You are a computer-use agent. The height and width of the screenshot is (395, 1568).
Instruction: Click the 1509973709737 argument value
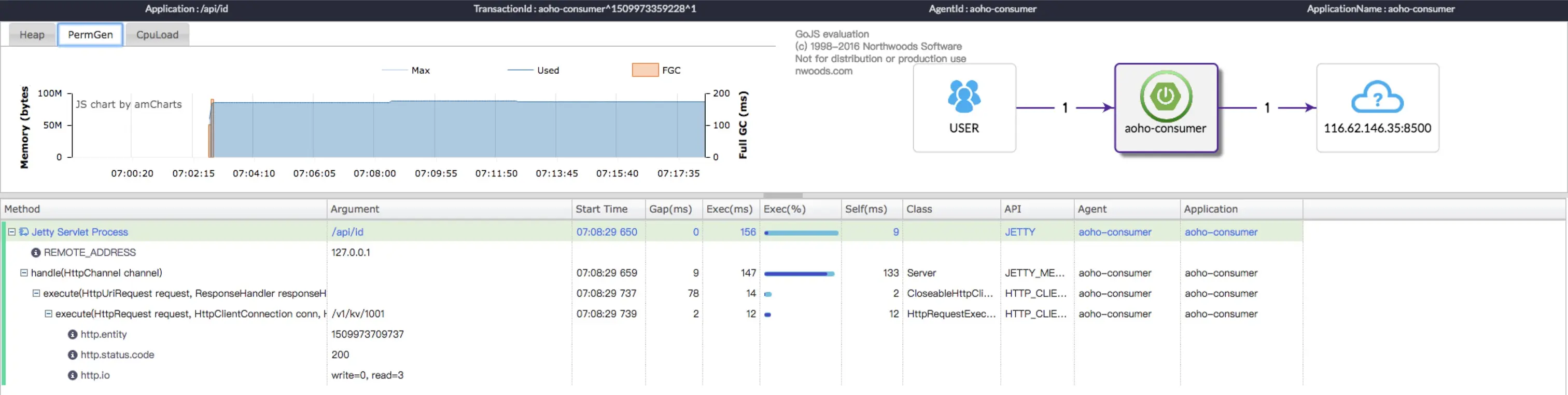tap(368, 334)
